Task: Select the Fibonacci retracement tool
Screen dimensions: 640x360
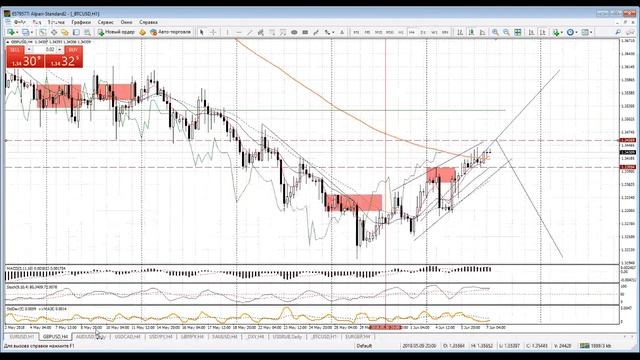Action: [x=271, y=32]
